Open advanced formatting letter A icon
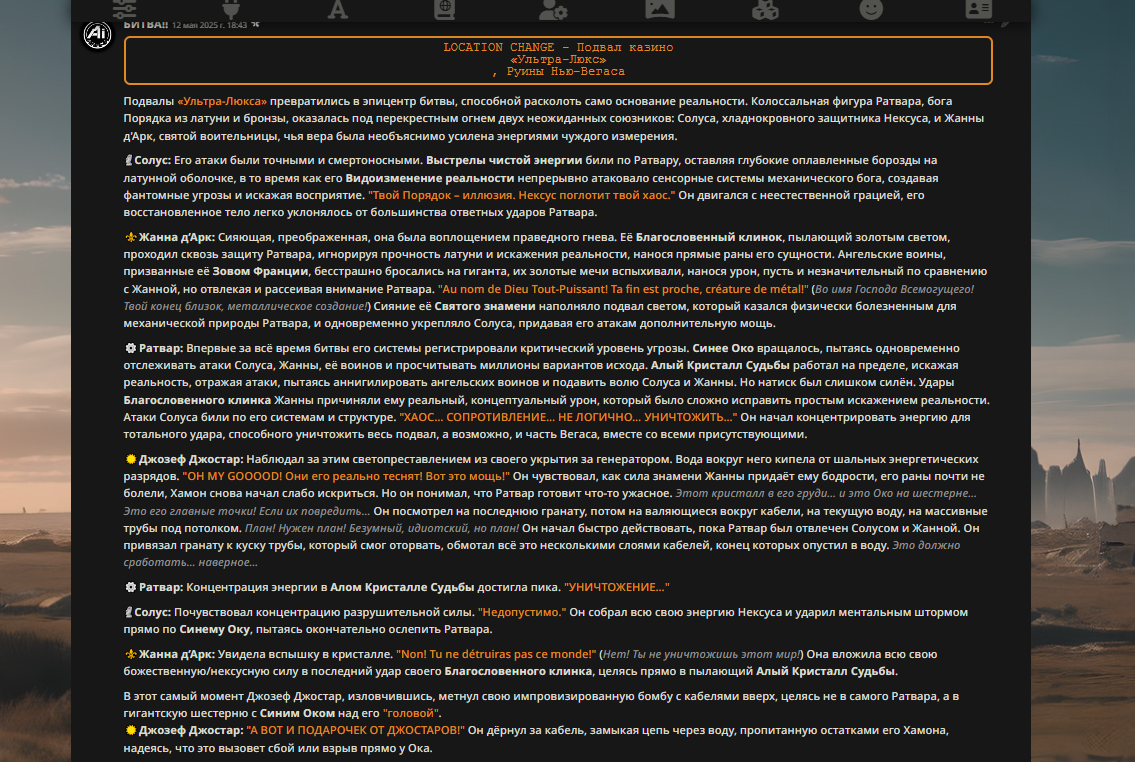This screenshot has width=1135, height=762. (x=337, y=9)
